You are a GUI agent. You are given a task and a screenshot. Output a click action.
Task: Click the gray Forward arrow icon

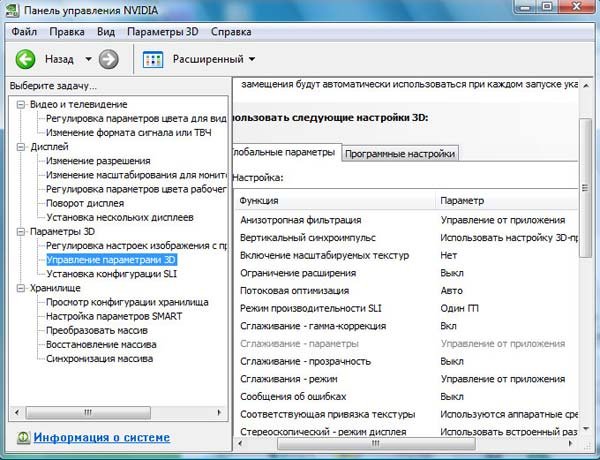pos(108,60)
